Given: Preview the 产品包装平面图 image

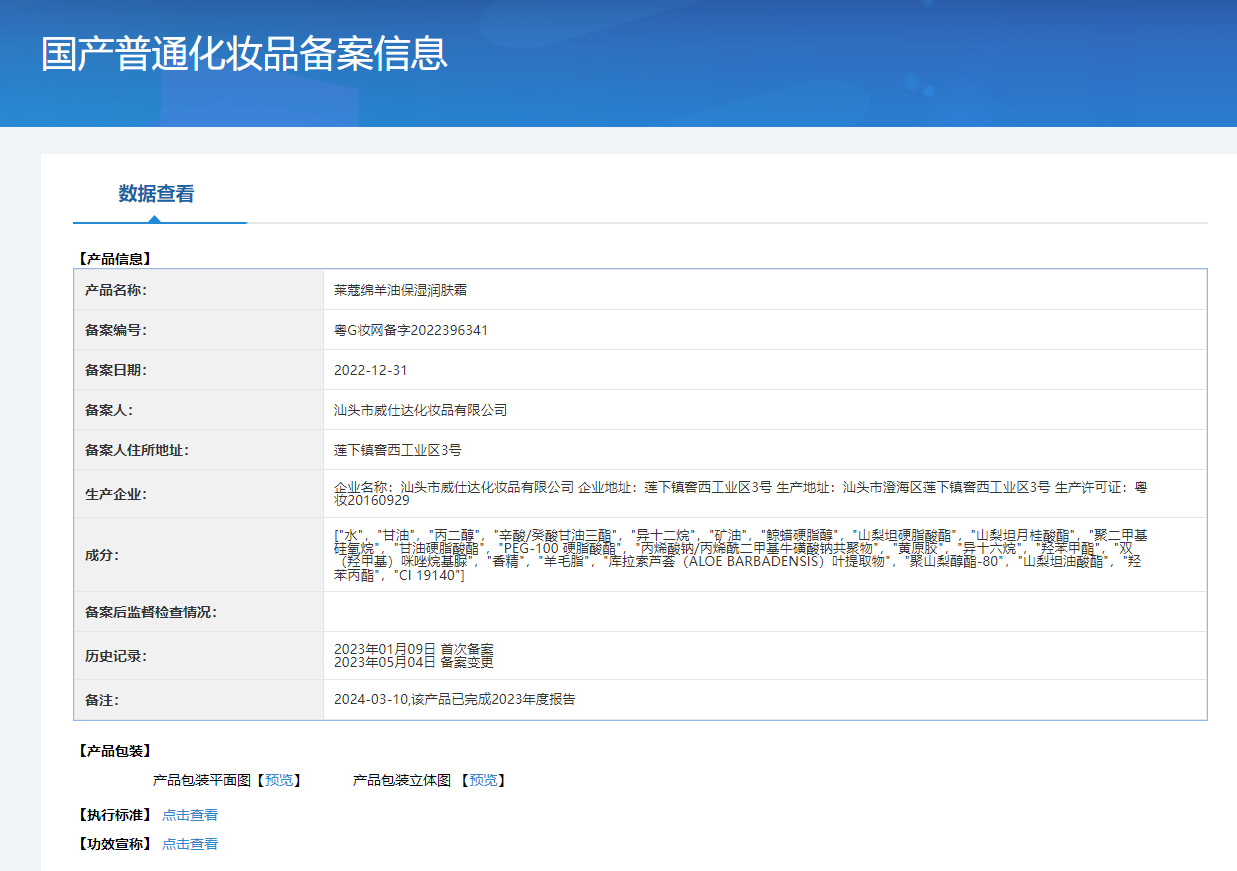Looking at the screenshot, I should point(279,780).
